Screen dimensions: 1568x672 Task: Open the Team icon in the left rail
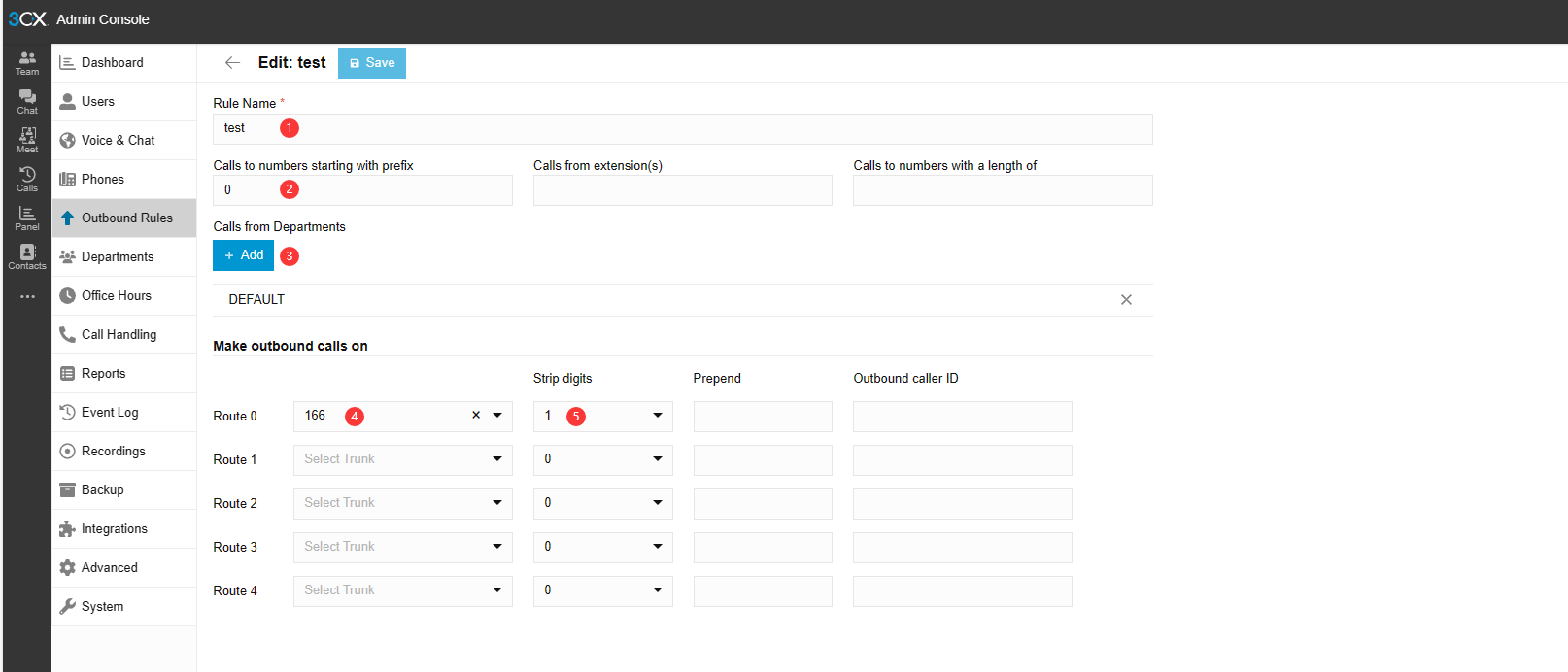tap(27, 63)
